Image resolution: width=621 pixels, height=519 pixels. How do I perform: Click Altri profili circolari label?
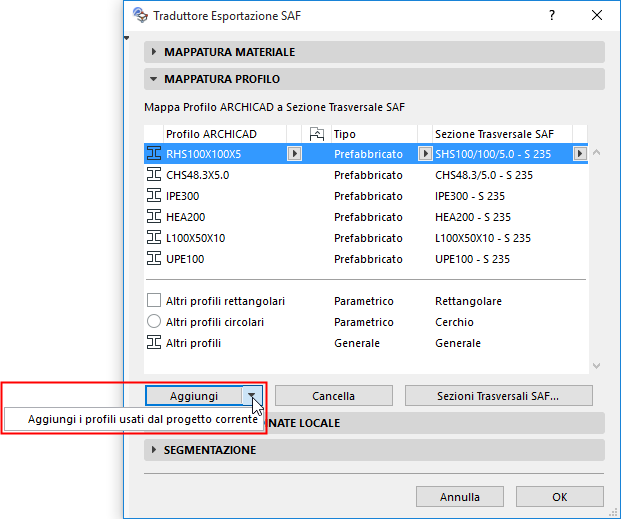click(x=215, y=322)
